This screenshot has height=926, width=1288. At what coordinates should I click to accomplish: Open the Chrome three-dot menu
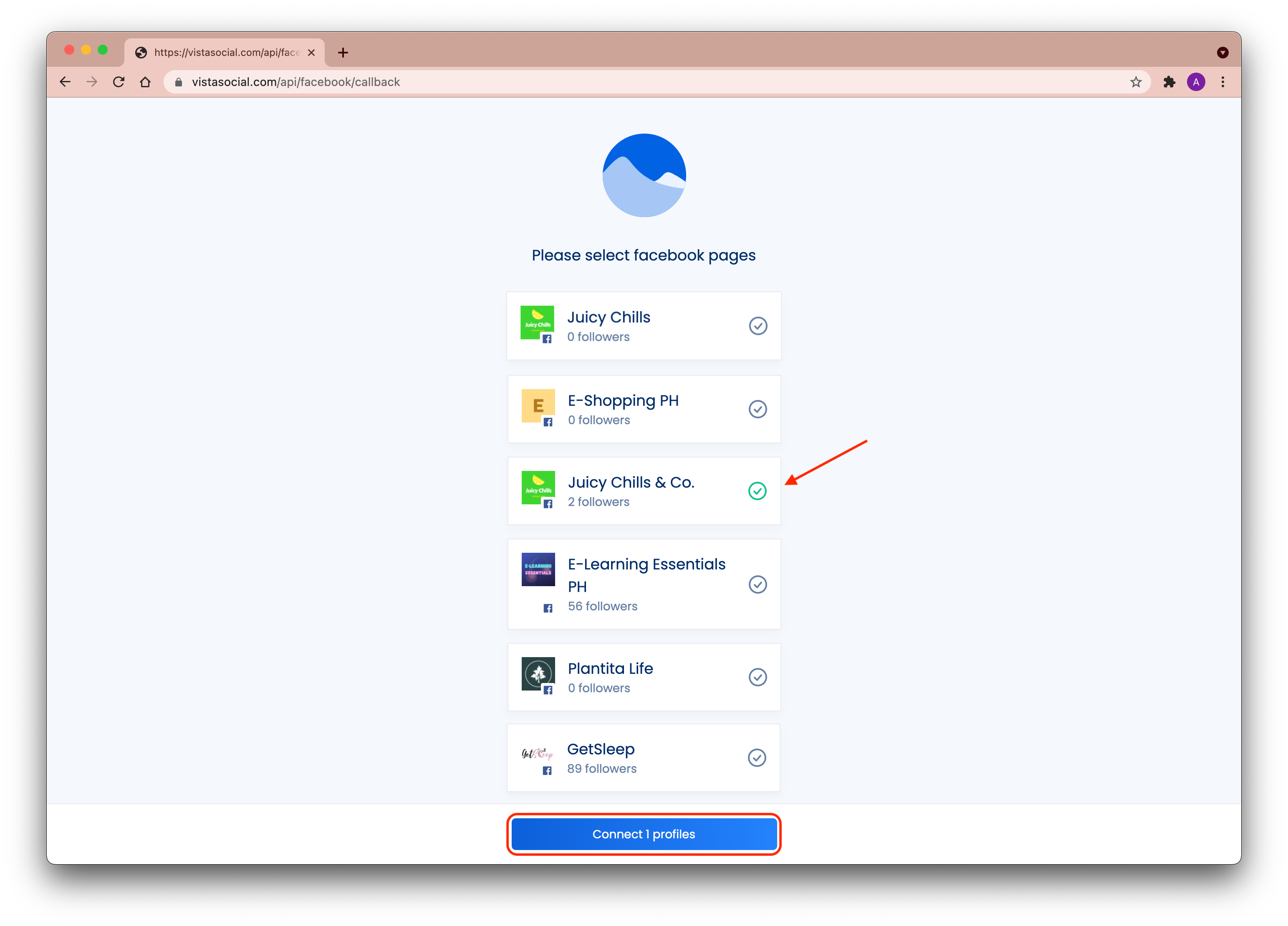[x=1223, y=82]
